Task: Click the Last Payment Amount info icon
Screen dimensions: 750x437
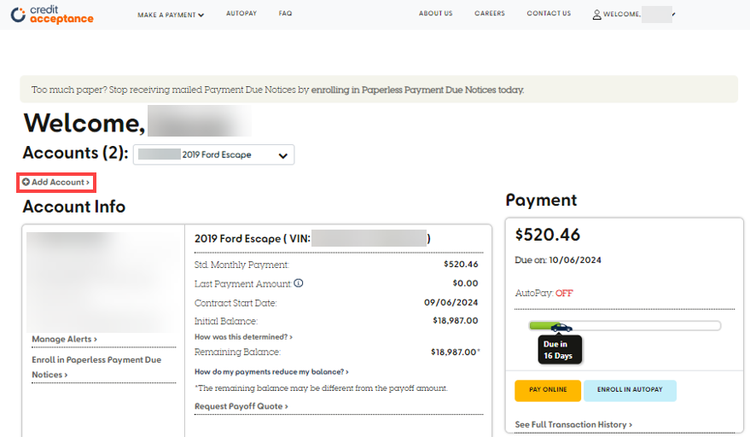Action: tap(299, 283)
